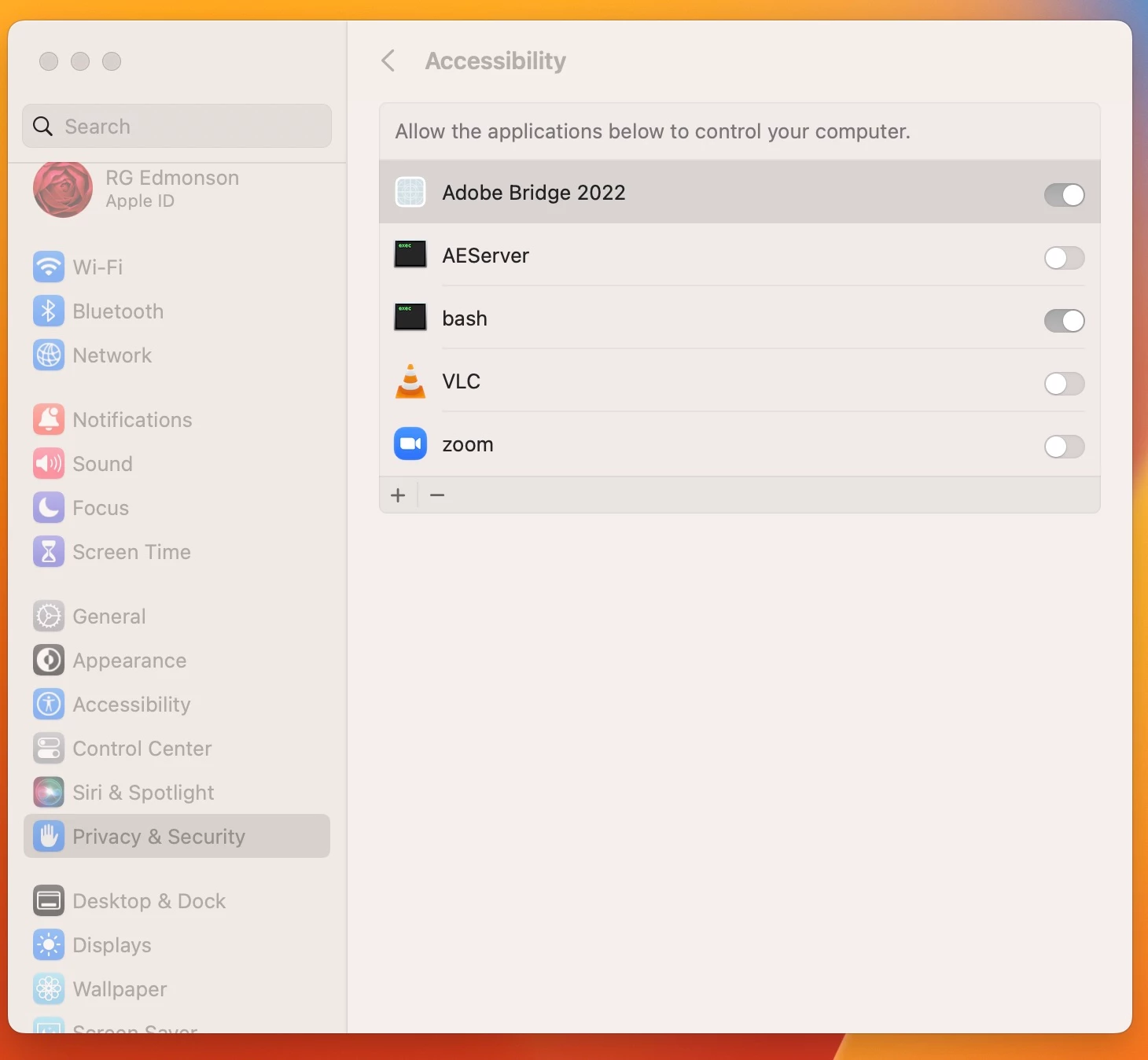Open Bluetooth settings label

(x=118, y=311)
